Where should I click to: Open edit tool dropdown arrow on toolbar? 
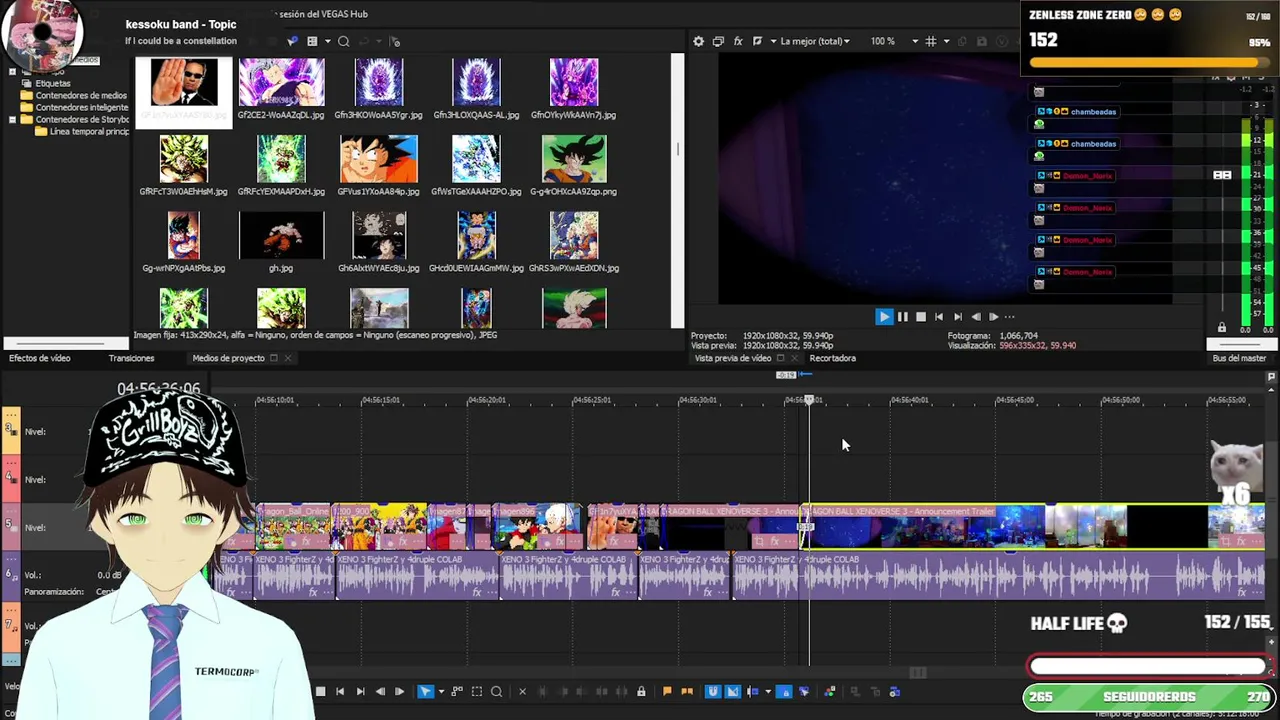(x=441, y=691)
